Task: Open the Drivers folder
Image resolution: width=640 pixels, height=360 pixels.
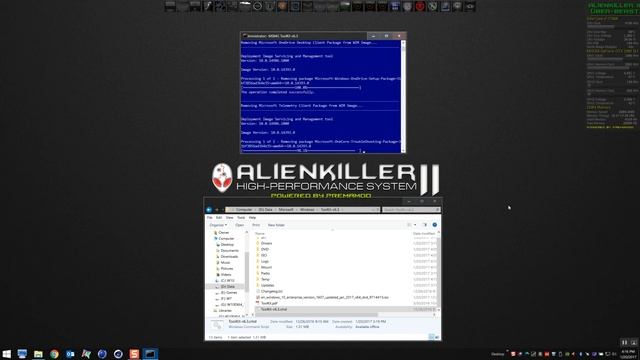Action: point(266,243)
